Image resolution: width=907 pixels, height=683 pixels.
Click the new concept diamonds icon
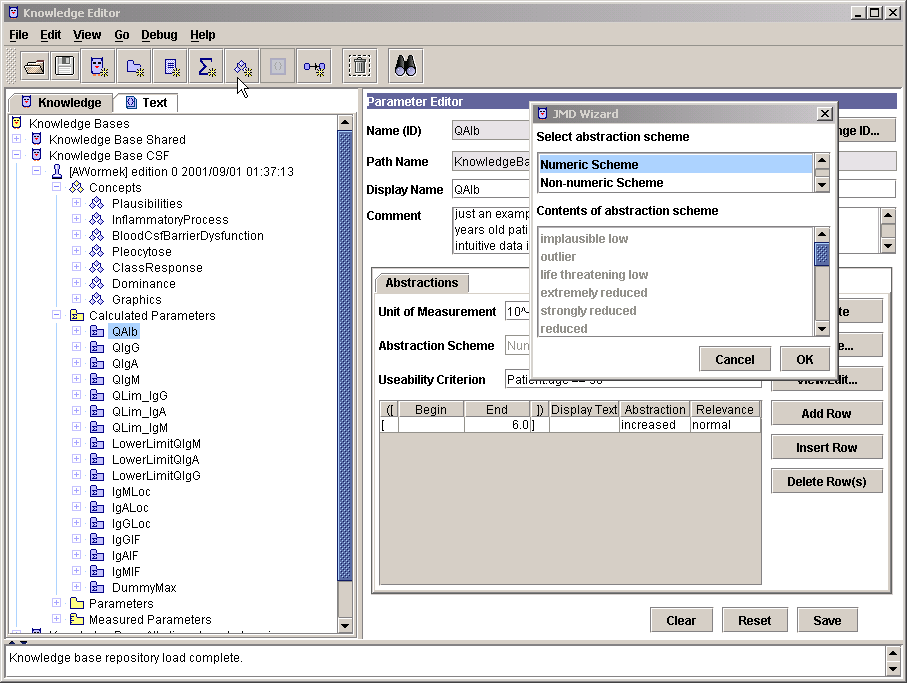point(242,67)
